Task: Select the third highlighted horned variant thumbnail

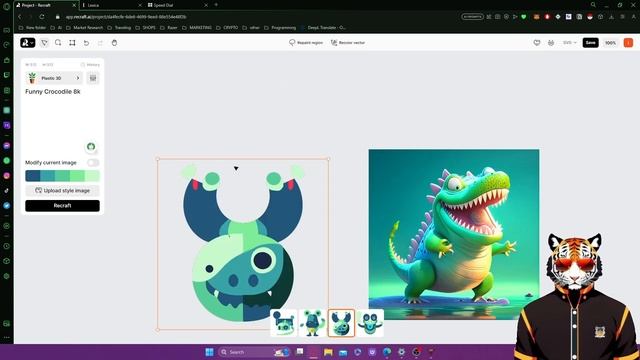Action: click(x=341, y=323)
